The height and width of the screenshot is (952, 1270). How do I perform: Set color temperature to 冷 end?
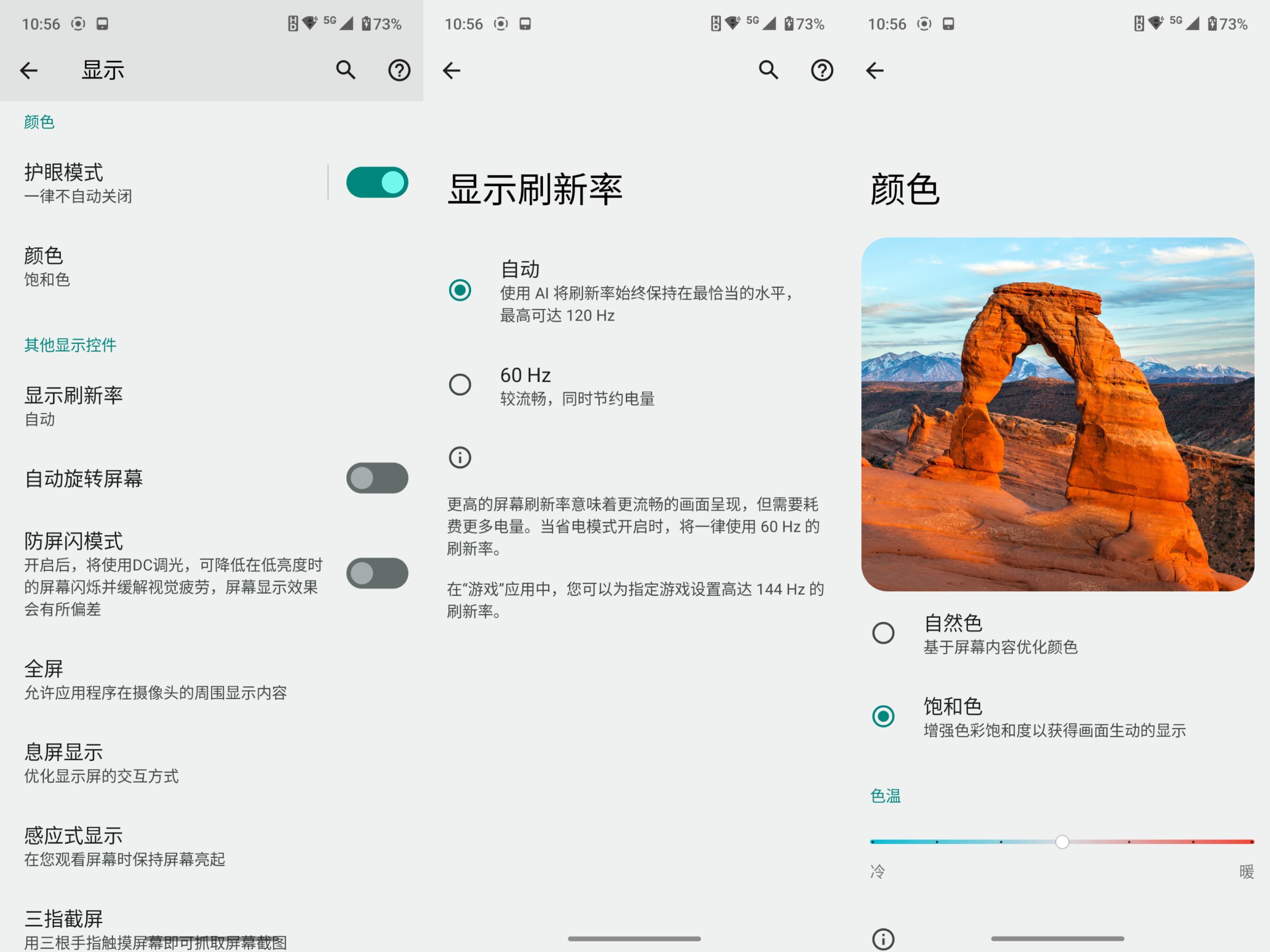click(x=873, y=842)
